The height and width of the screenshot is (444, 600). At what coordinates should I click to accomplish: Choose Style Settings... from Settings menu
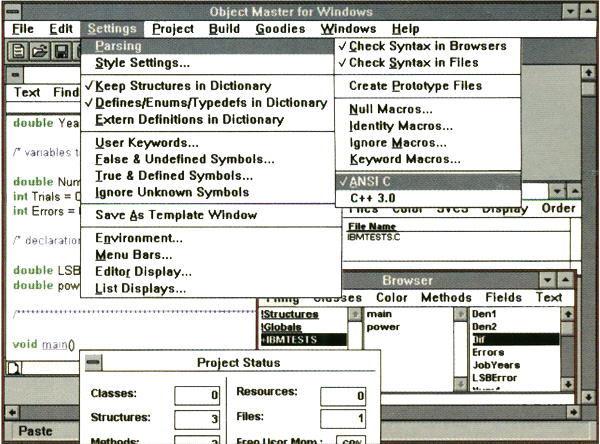pos(142,63)
